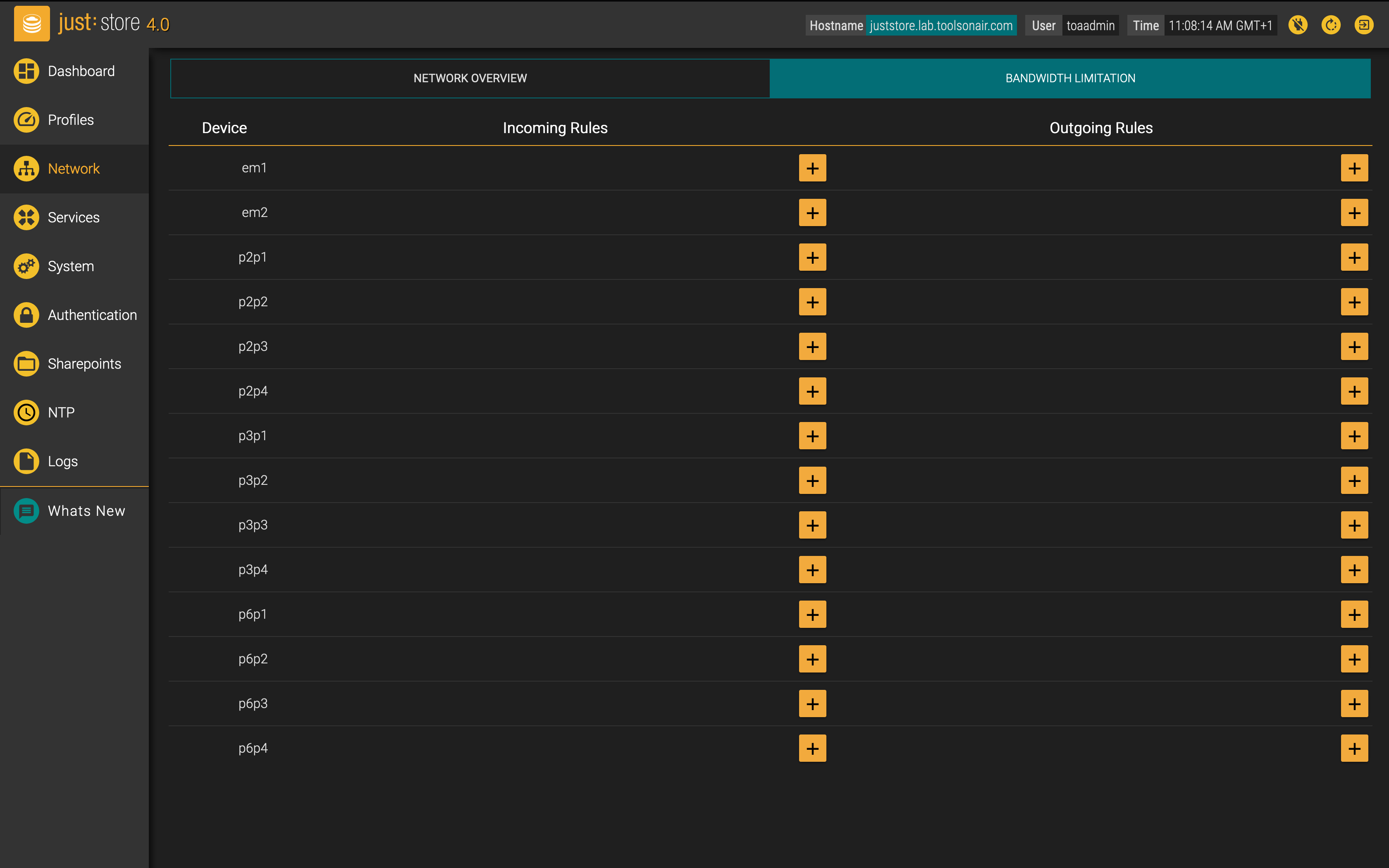This screenshot has width=1389, height=868.
Task: Add incoming rule for p3p4
Action: click(x=812, y=570)
